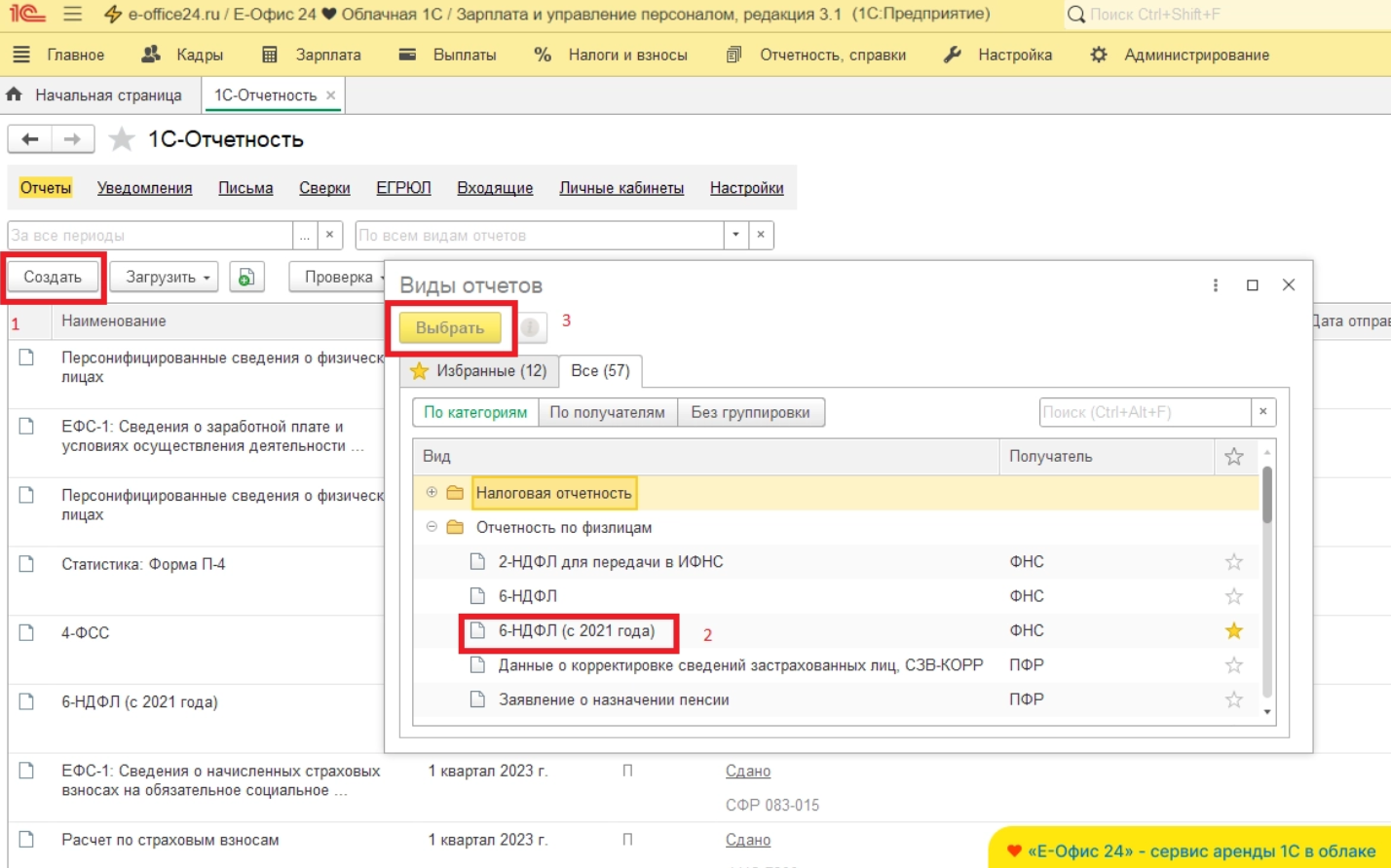Screen dimensions: 1391x868
Task: Open the report type filter dropdown arrow
Action: 735,235
